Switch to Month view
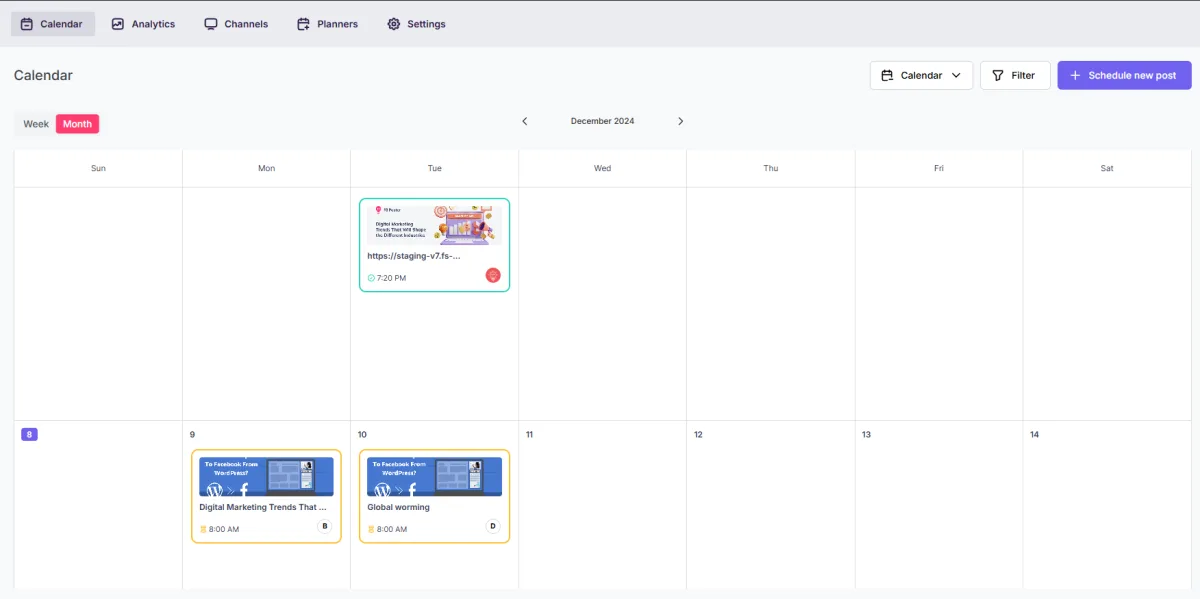The width and height of the screenshot is (1200, 599). (x=77, y=124)
